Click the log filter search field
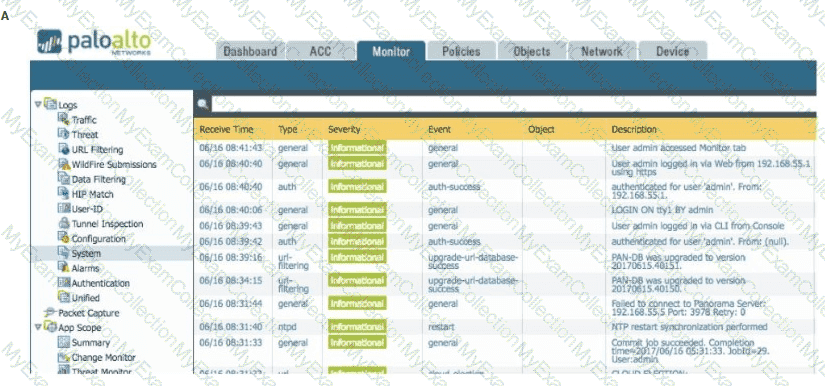 pos(514,104)
